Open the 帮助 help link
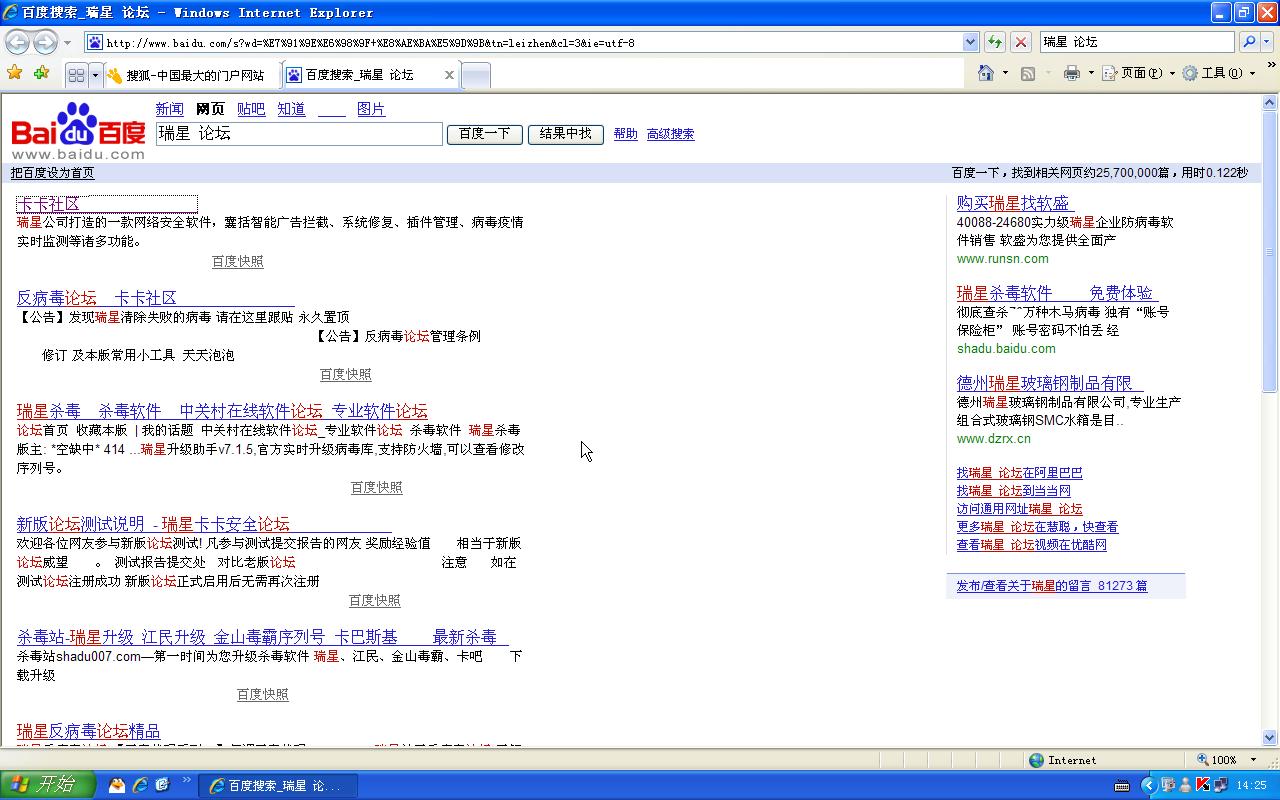This screenshot has width=1280, height=800. [x=625, y=134]
